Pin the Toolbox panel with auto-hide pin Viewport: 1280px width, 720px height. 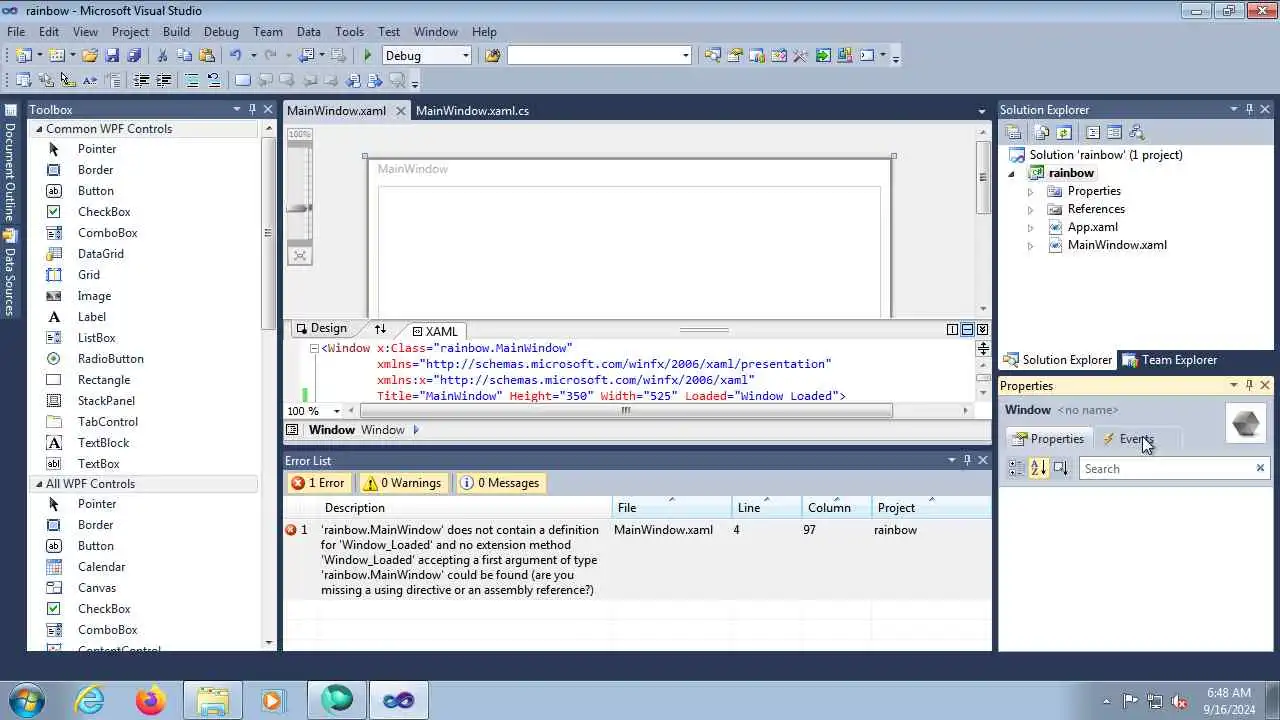click(252, 109)
